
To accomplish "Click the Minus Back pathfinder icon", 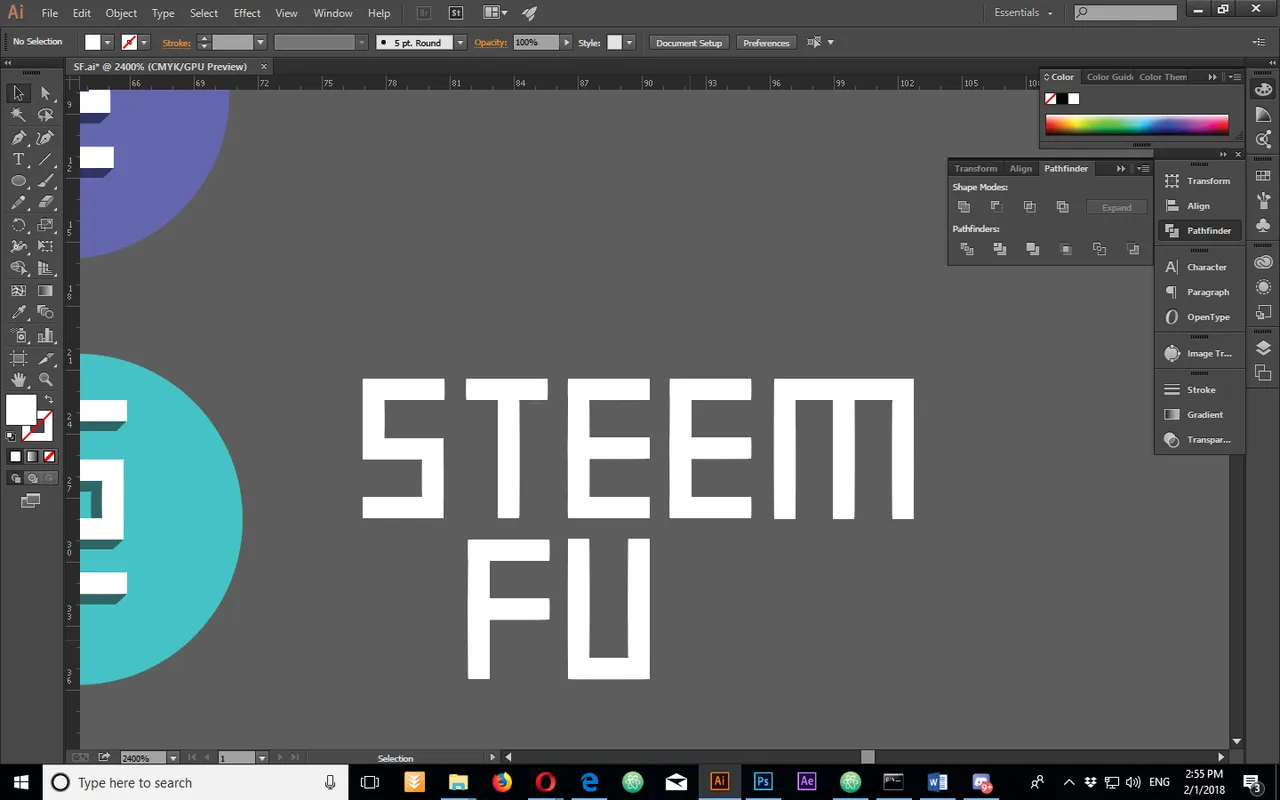I will point(1133,249).
